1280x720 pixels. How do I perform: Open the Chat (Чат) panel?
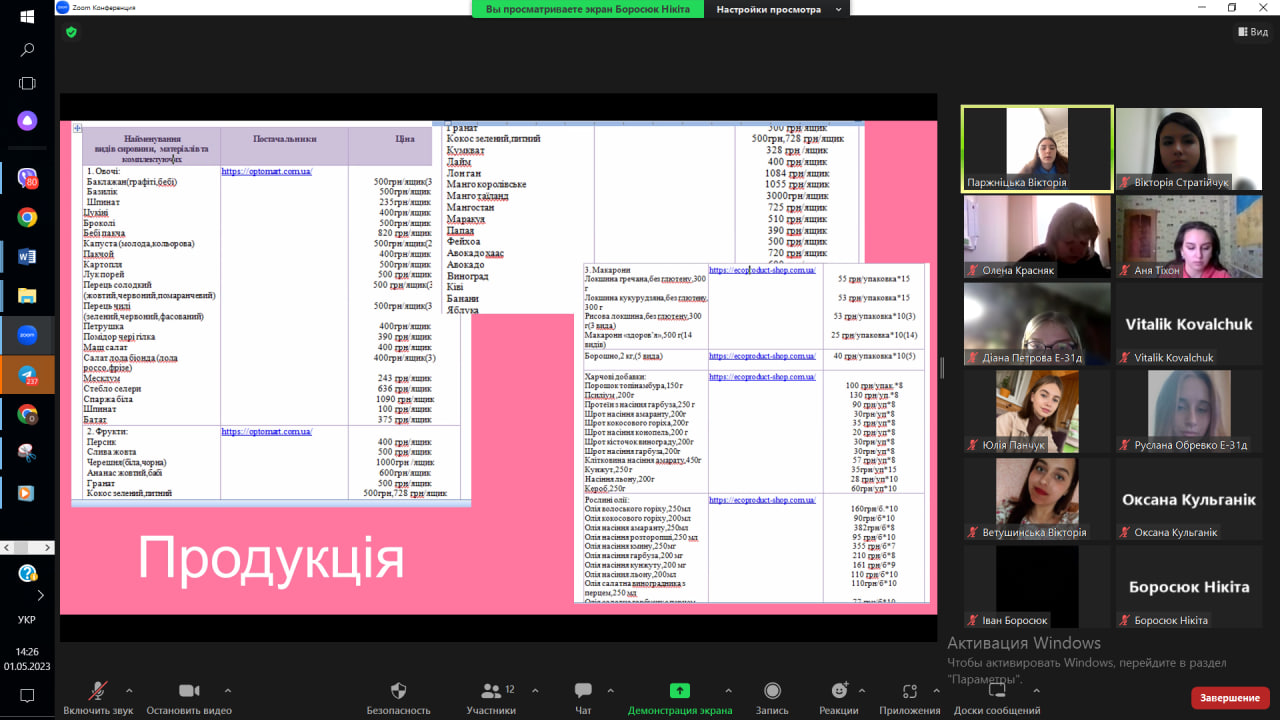[583, 691]
